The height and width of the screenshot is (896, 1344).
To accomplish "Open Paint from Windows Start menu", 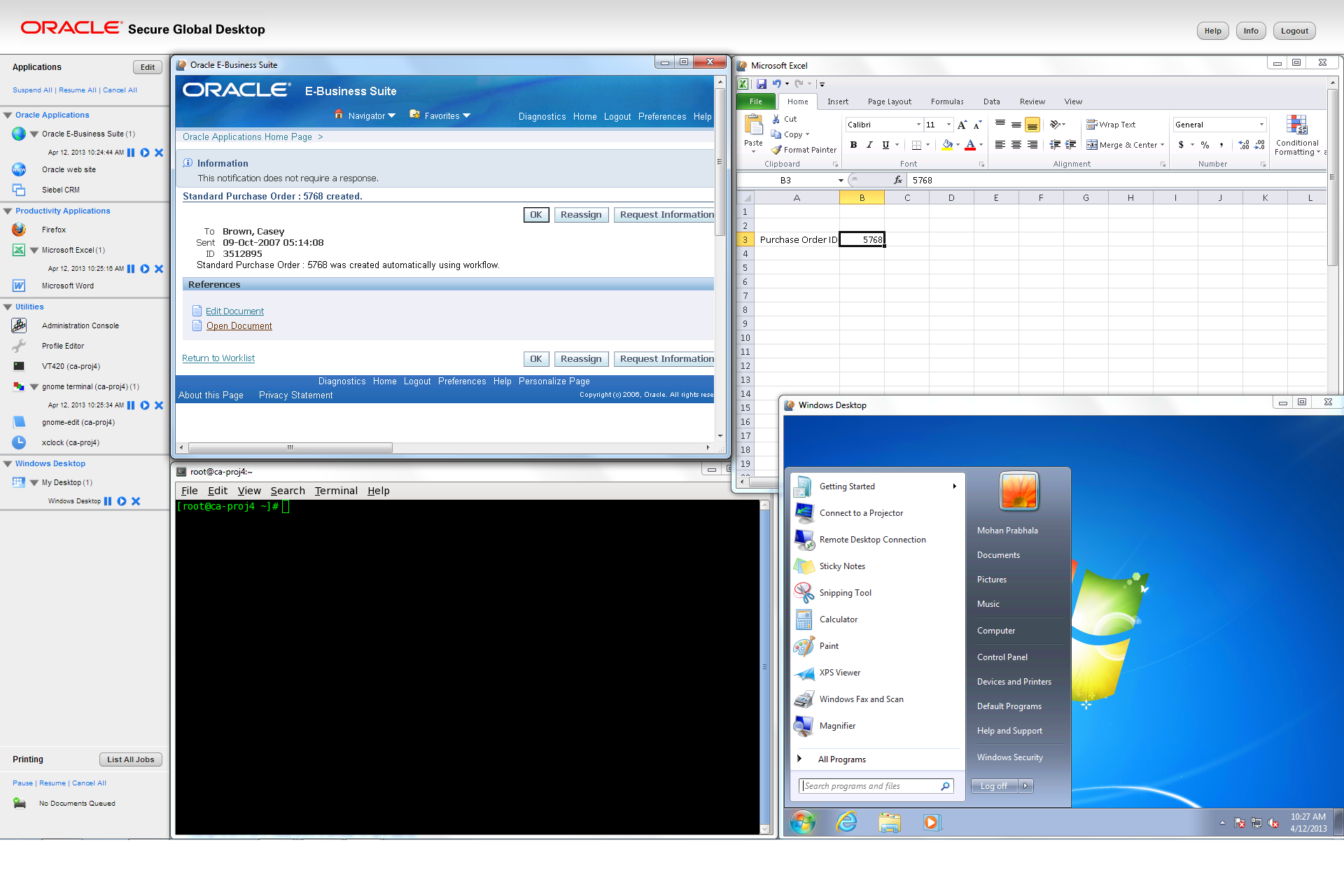I will [829, 646].
